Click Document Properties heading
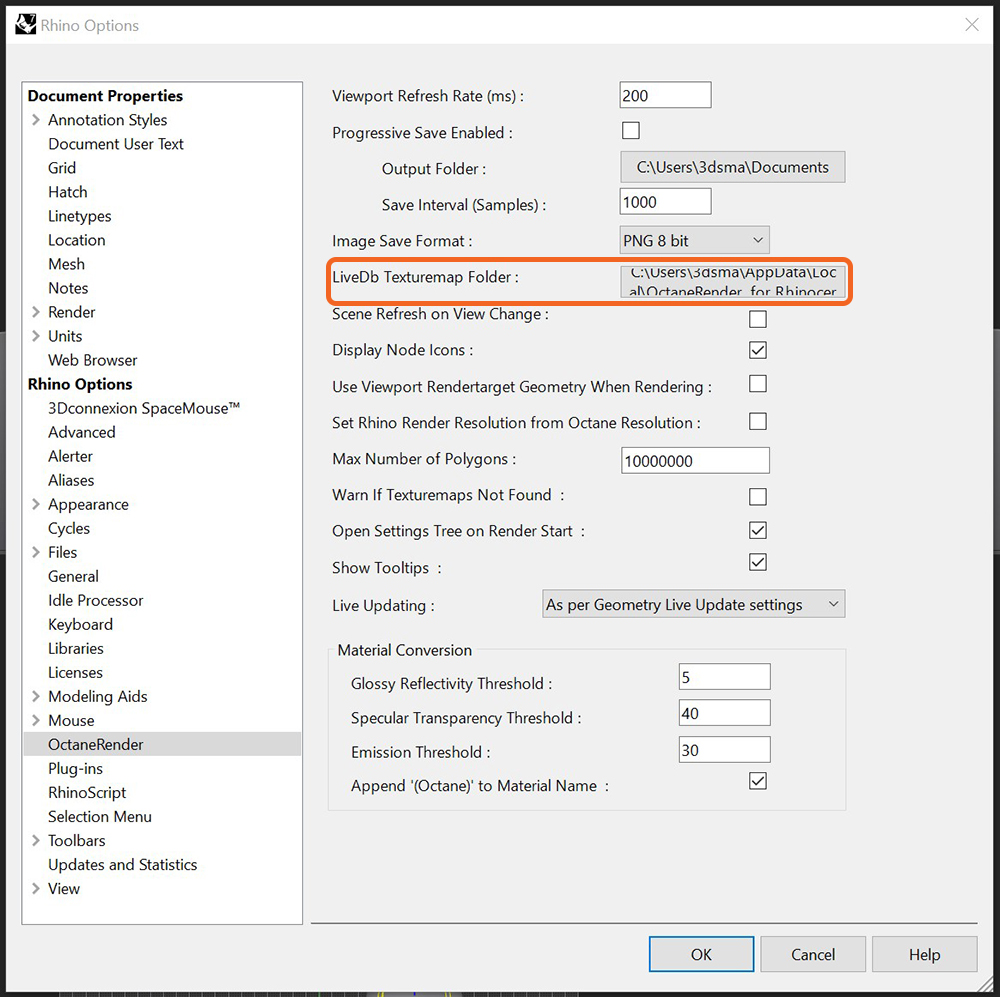 click(x=105, y=96)
